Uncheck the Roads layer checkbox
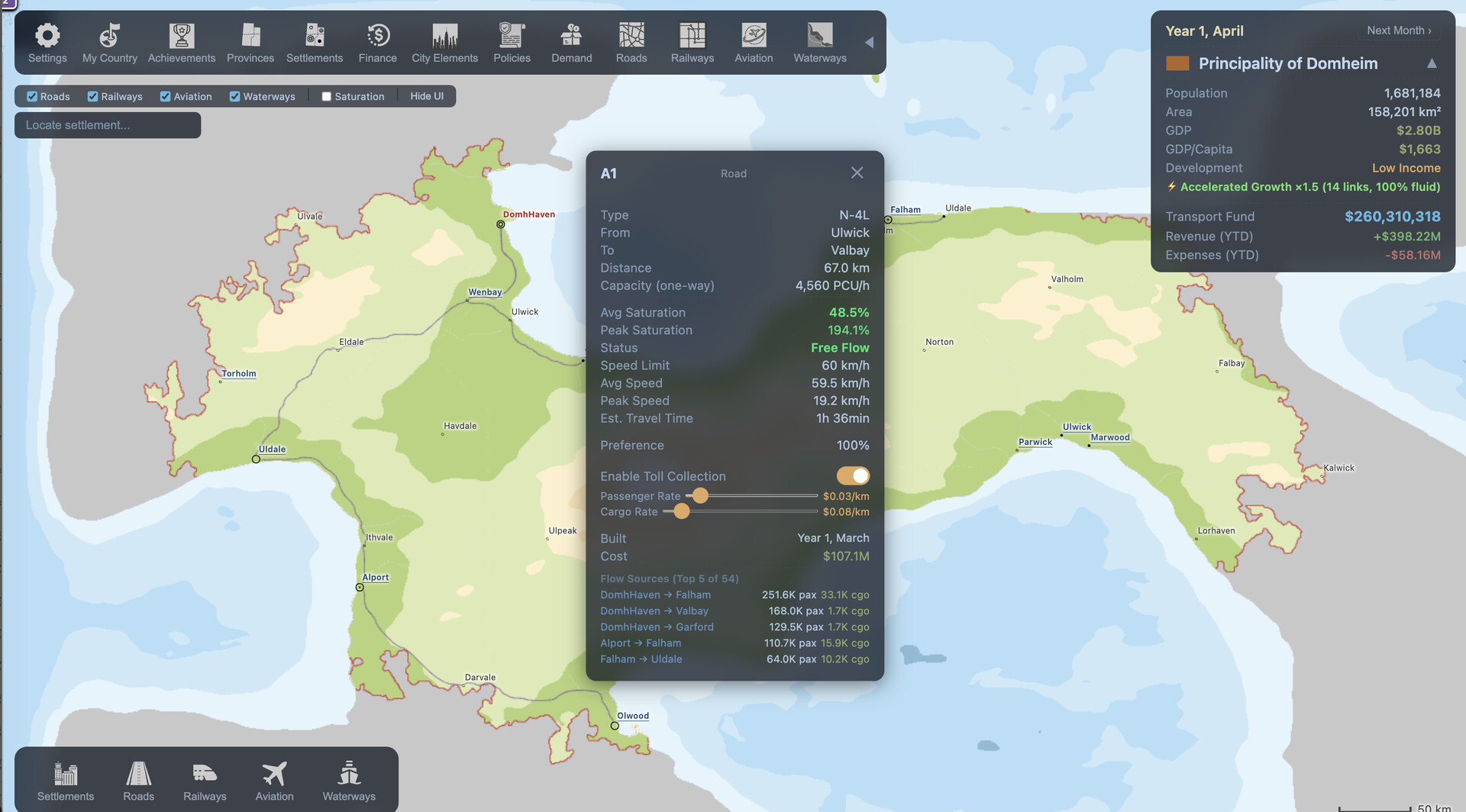The height and width of the screenshot is (812, 1466). point(32,97)
